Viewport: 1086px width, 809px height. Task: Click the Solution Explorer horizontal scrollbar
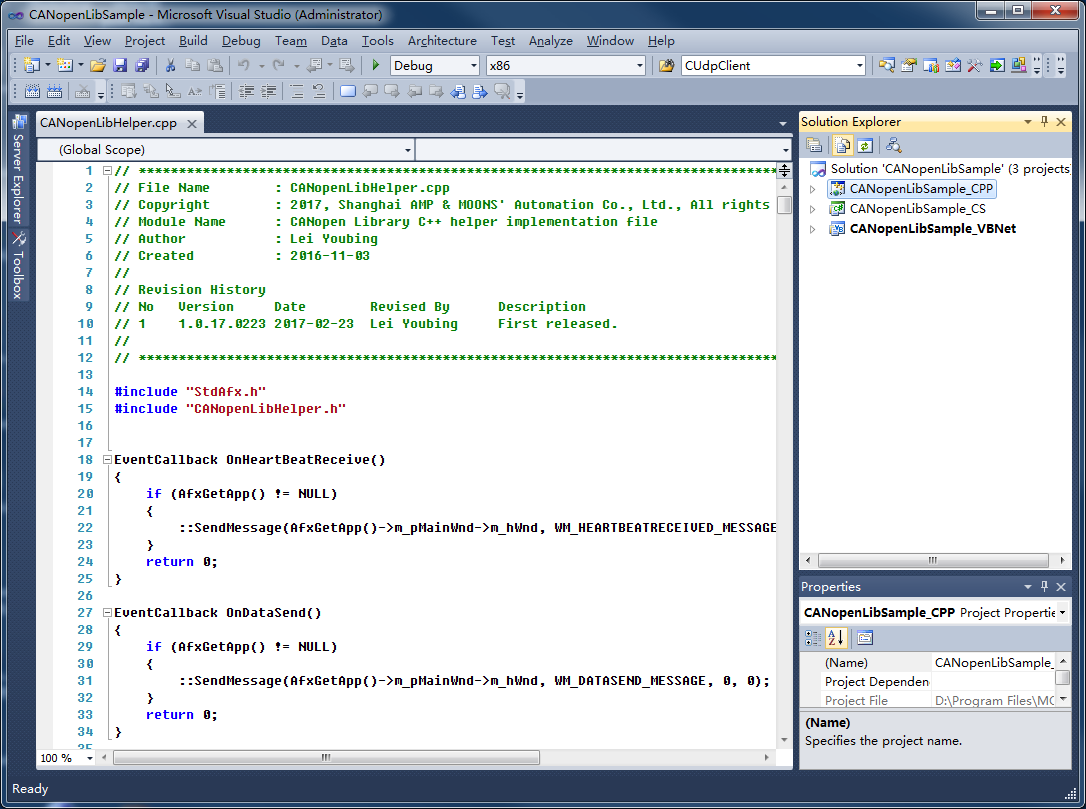pyautogui.click(x=933, y=560)
